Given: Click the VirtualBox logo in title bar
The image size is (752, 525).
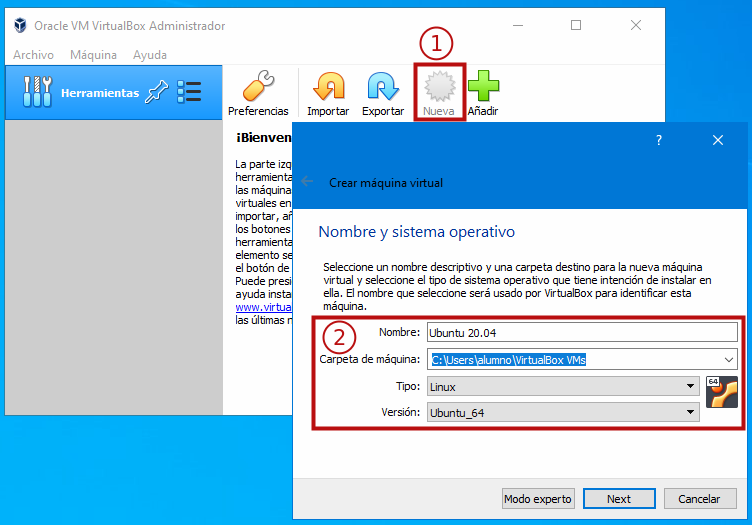Looking at the screenshot, I should pos(20,25).
